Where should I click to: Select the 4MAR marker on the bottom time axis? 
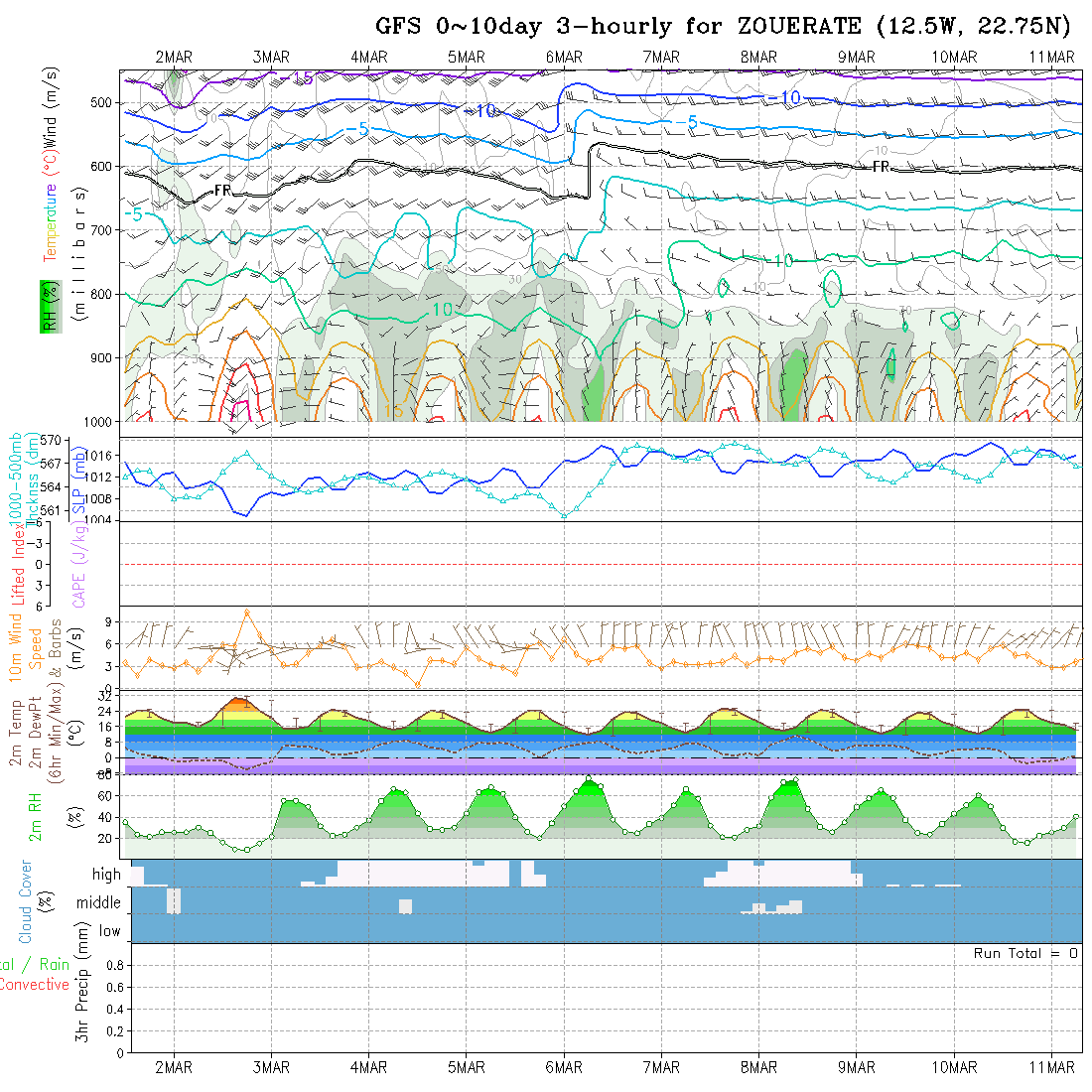click(x=368, y=1067)
